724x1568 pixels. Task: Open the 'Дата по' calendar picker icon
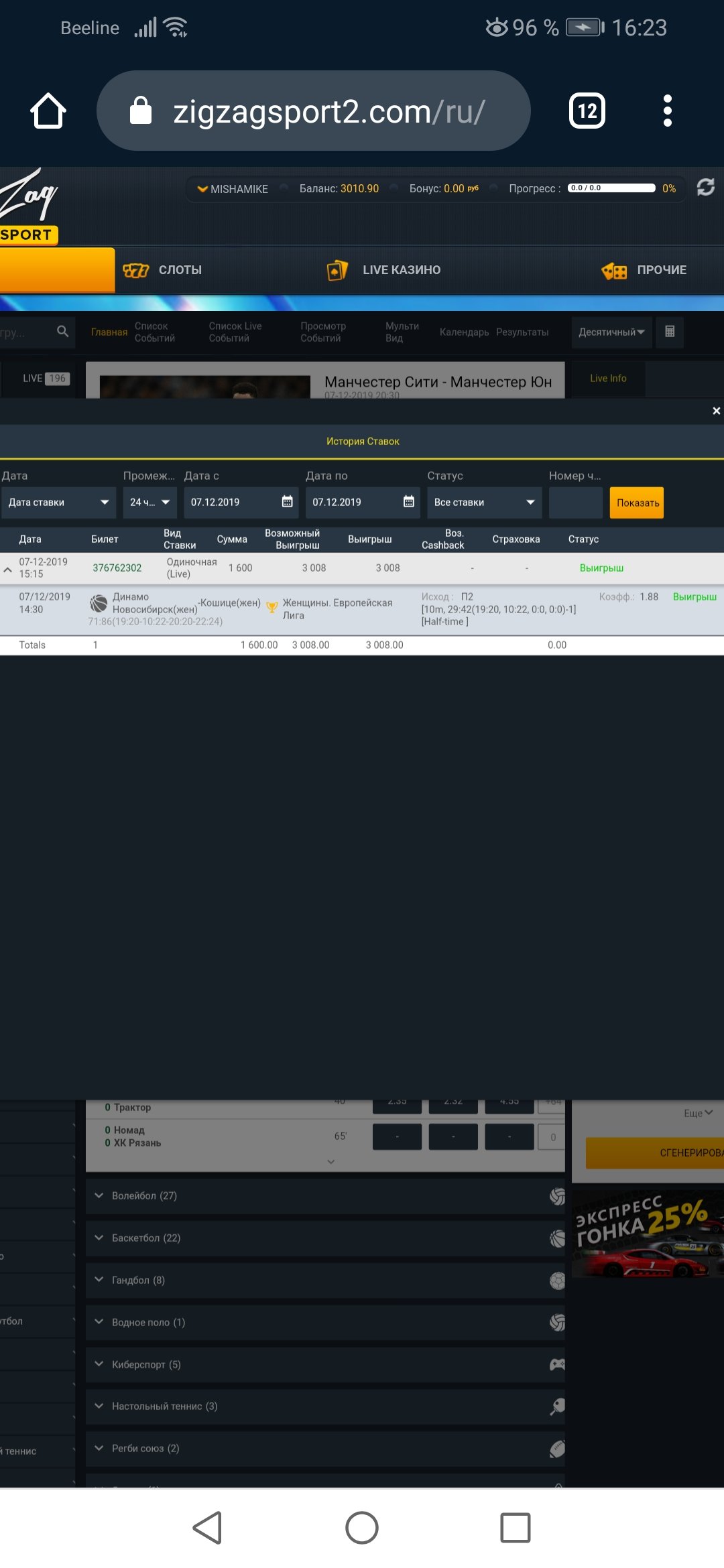click(408, 502)
